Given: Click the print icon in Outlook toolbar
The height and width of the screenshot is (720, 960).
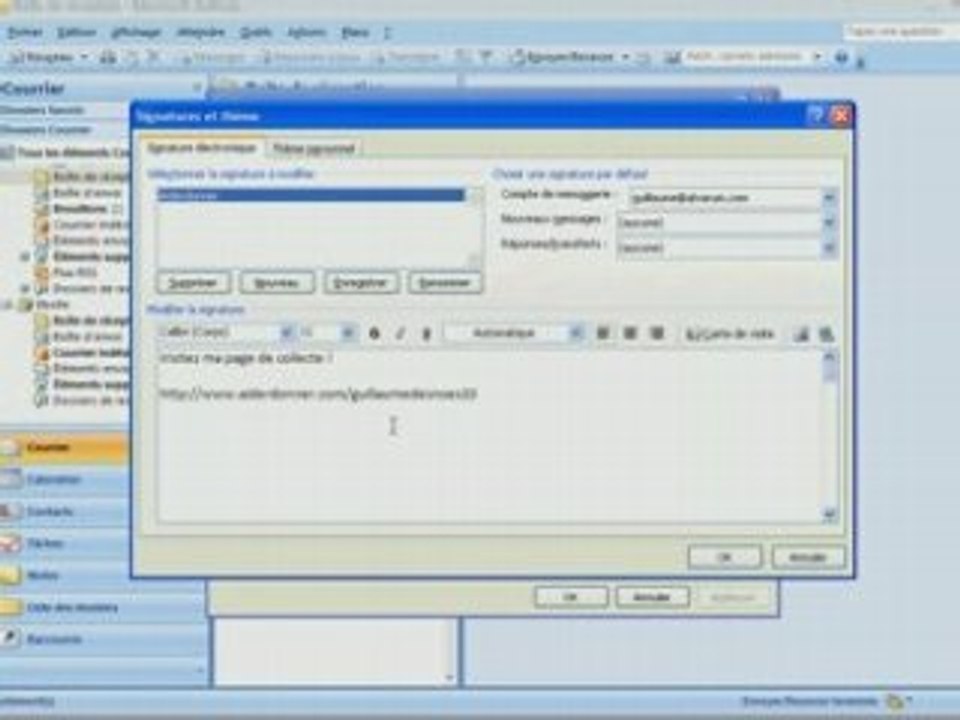Looking at the screenshot, I should tap(108, 58).
